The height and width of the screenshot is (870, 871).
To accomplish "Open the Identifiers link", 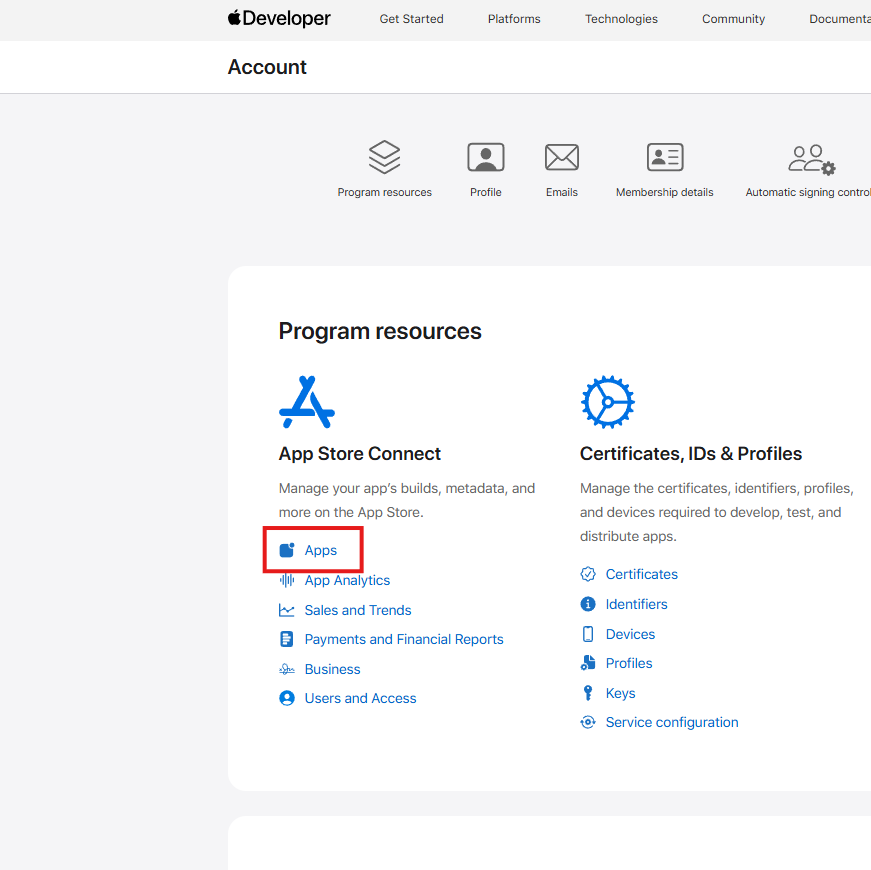I will [x=636, y=604].
